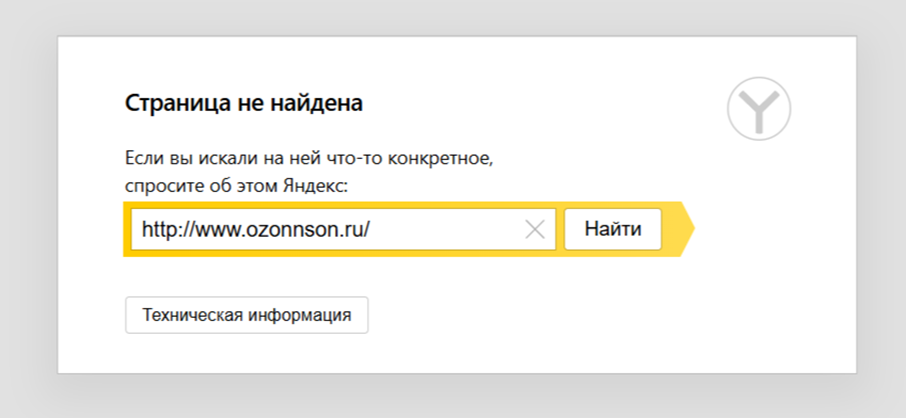Click the Yandex Browser logo icon

click(x=759, y=109)
